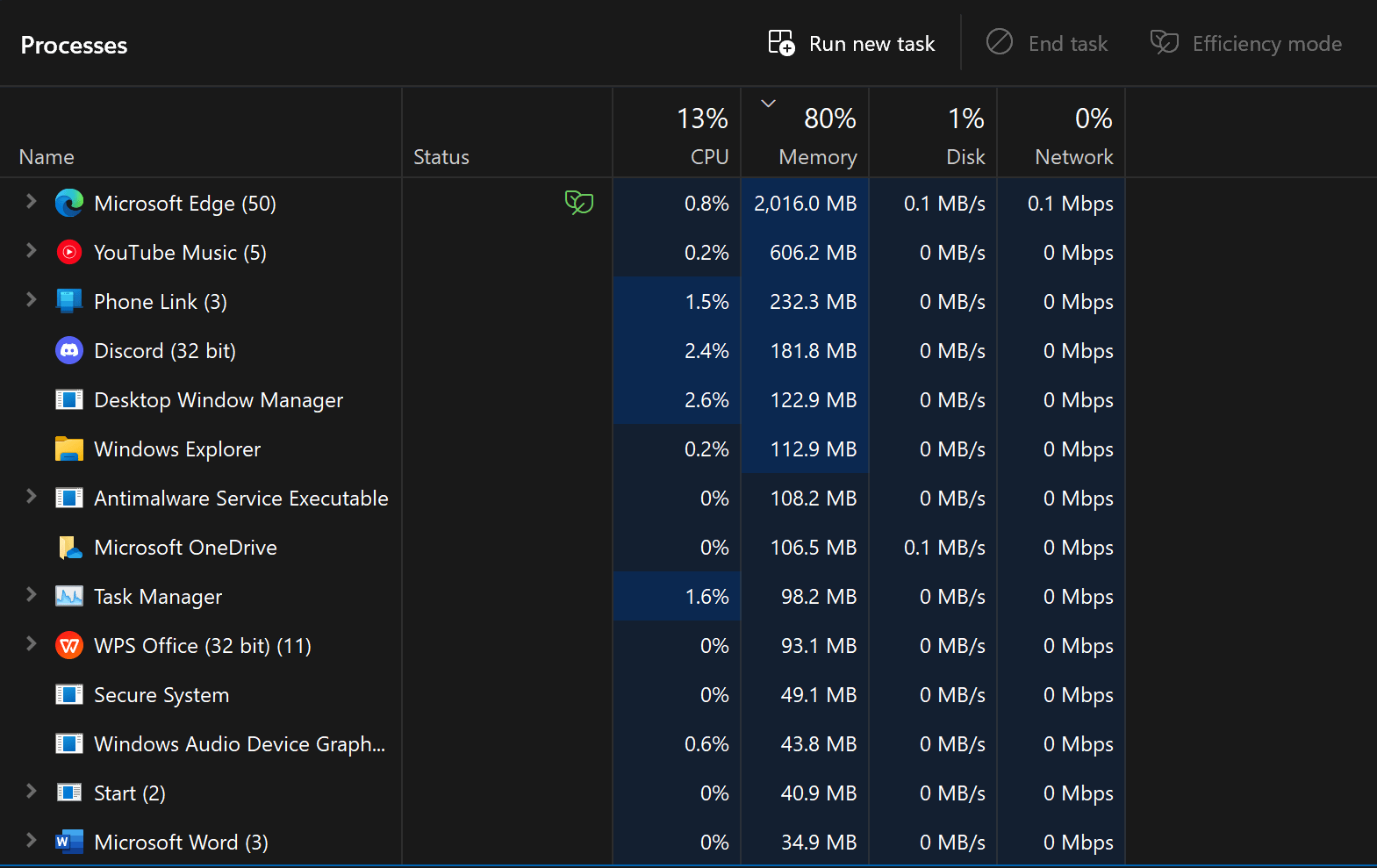Expand the Task Manager process group
The image size is (1377, 868).
(x=32, y=595)
